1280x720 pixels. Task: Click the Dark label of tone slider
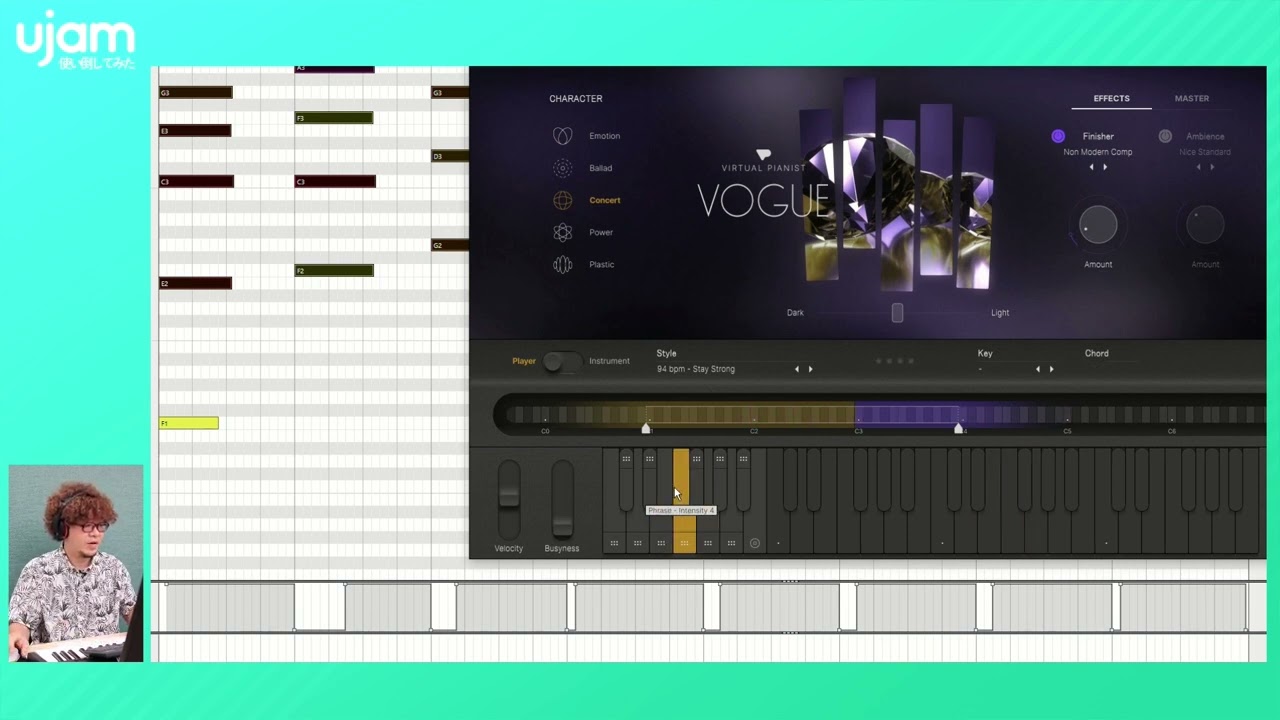795,313
